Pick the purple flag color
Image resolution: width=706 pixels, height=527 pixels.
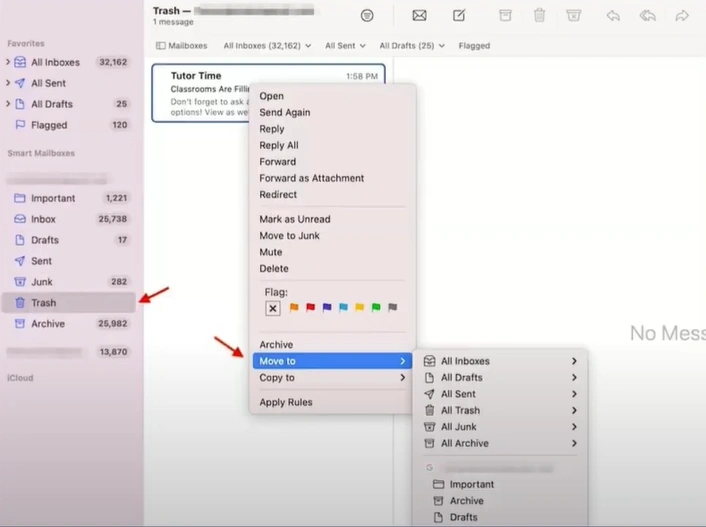coord(327,308)
